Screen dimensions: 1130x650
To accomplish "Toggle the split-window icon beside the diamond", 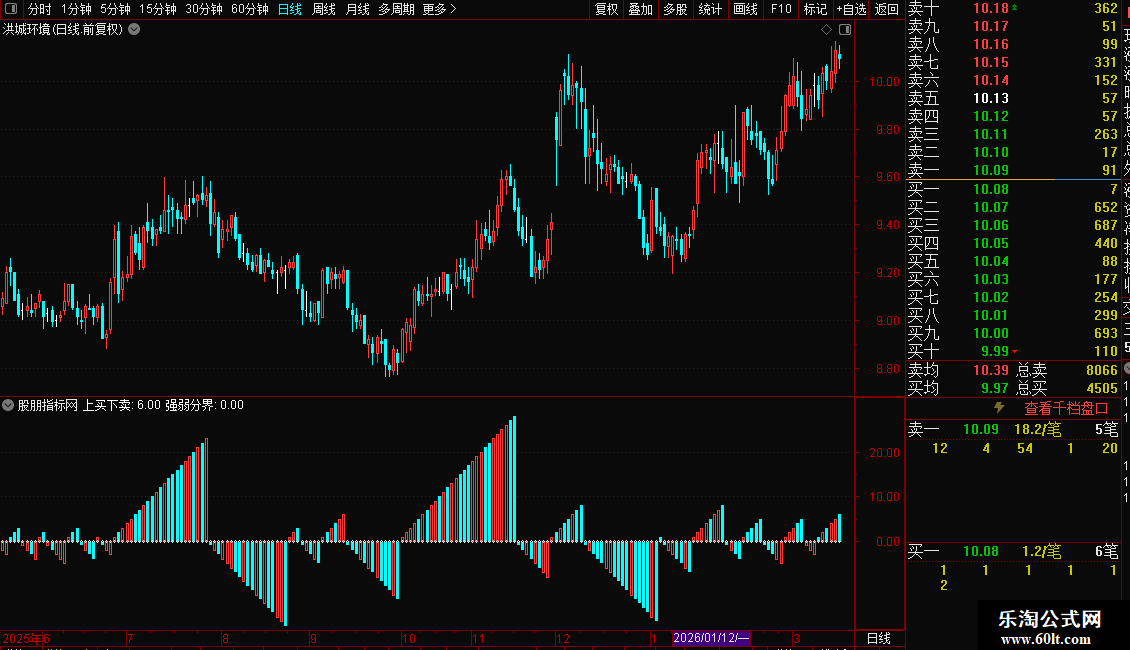I will pyautogui.click(x=845, y=30).
